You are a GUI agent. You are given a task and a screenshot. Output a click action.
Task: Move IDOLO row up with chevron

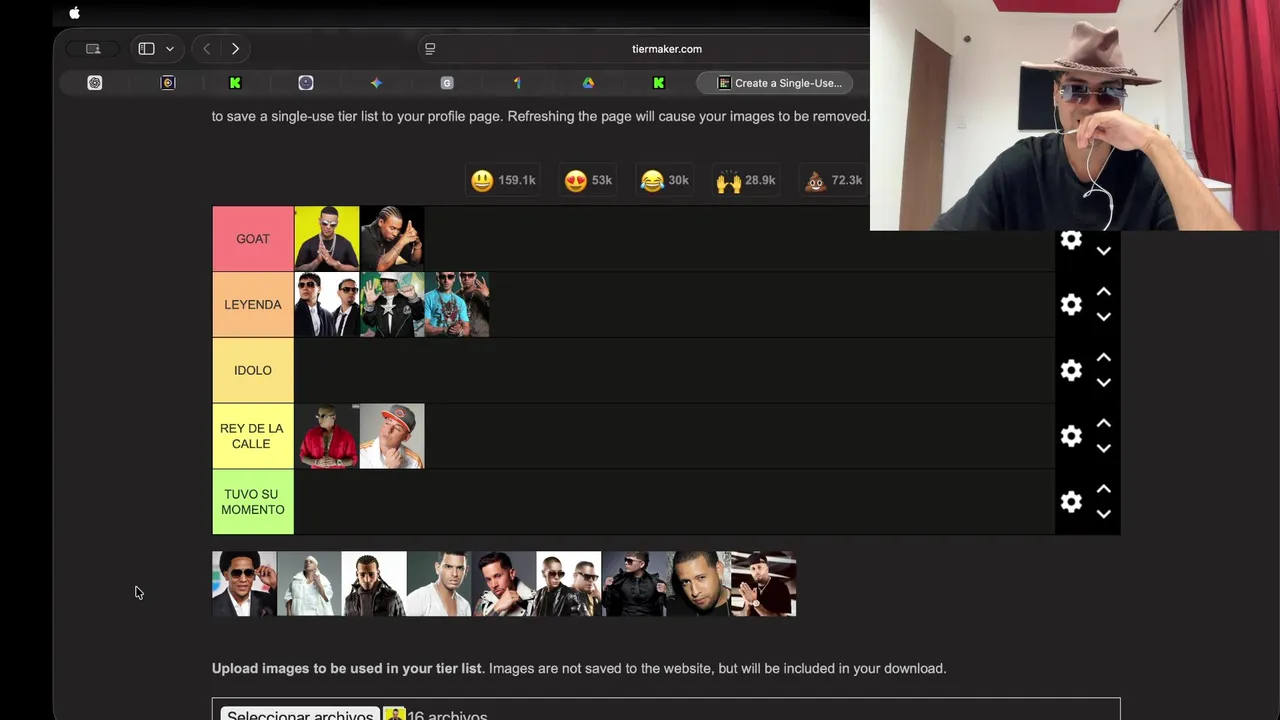coord(1103,358)
